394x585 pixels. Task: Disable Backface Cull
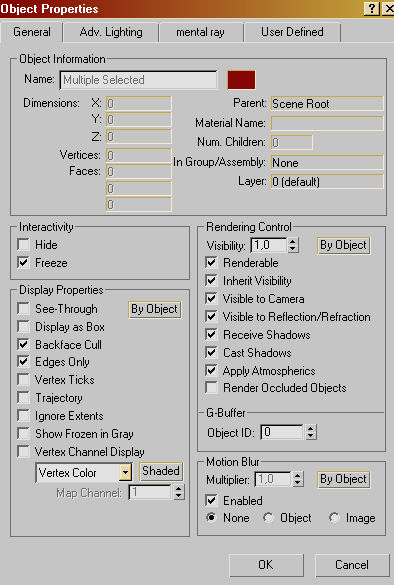[x=24, y=344]
